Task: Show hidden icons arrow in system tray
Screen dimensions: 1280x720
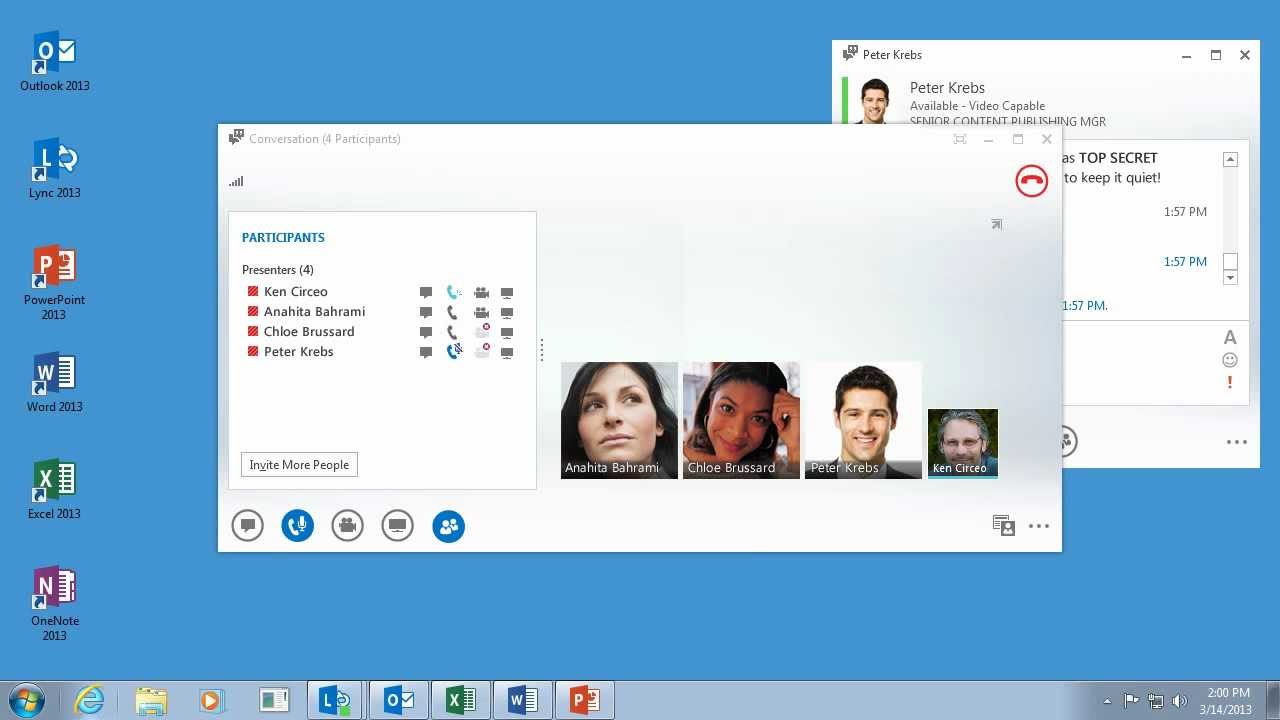Action: click(x=1107, y=701)
